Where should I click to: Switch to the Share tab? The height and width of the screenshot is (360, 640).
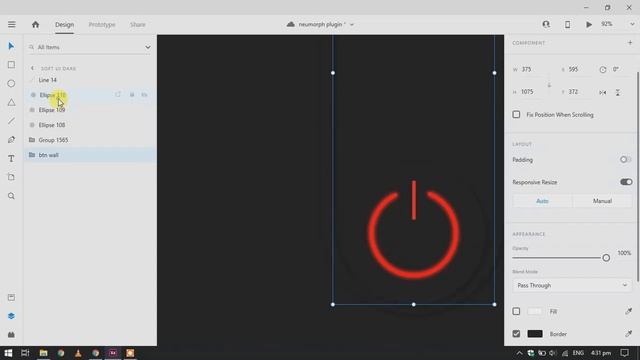[138, 24]
